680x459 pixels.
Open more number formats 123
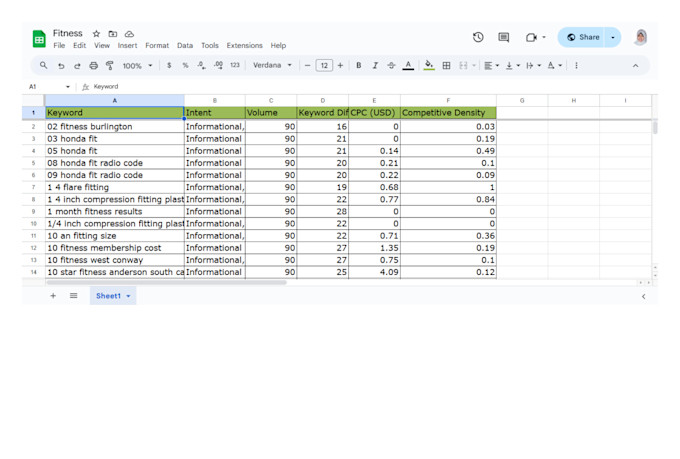coord(235,65)
